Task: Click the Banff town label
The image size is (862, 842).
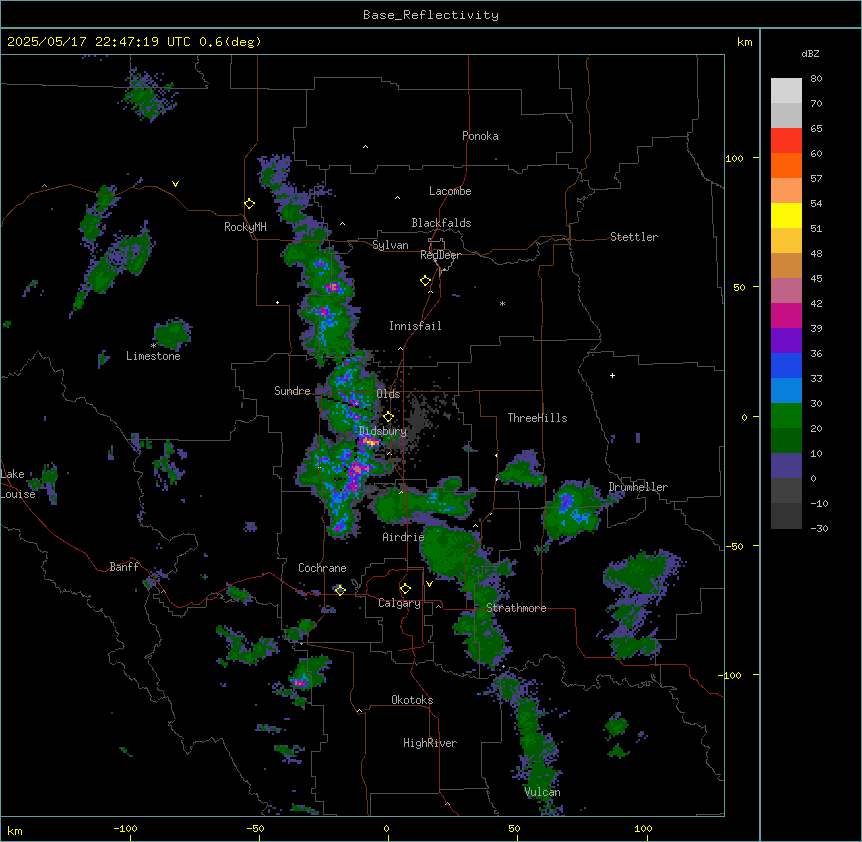Action: click(x=124, y=567)
